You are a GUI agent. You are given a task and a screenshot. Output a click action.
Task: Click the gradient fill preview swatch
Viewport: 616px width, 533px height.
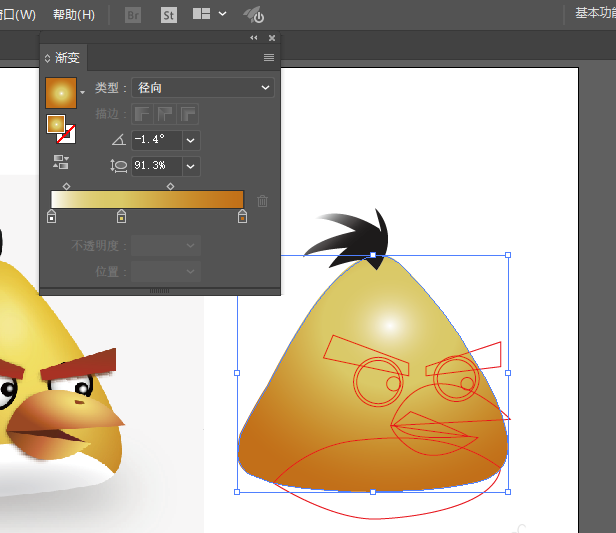61,93
